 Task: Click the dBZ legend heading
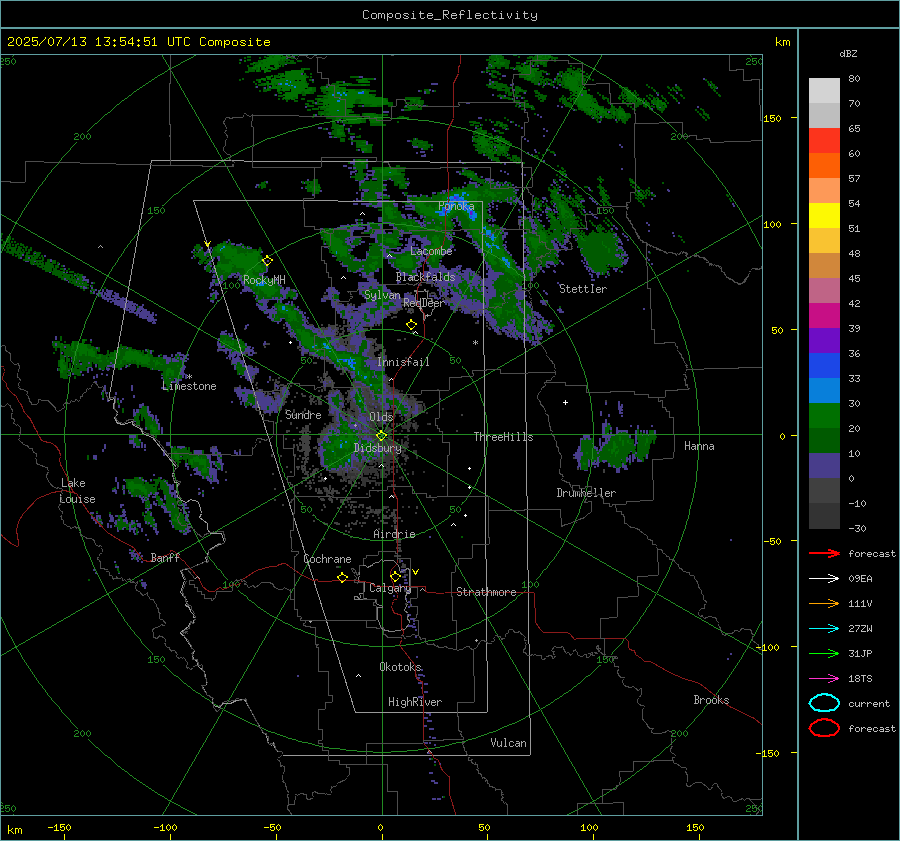848,54
